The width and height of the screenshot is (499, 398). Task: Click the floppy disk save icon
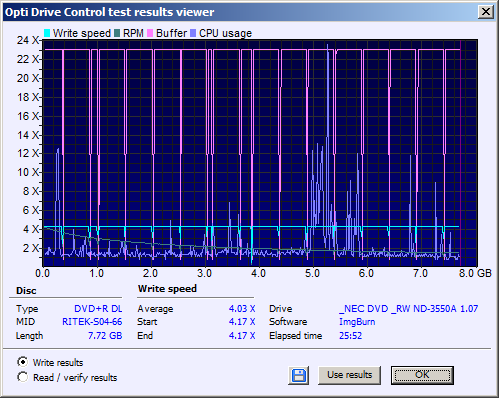point(299,375)
